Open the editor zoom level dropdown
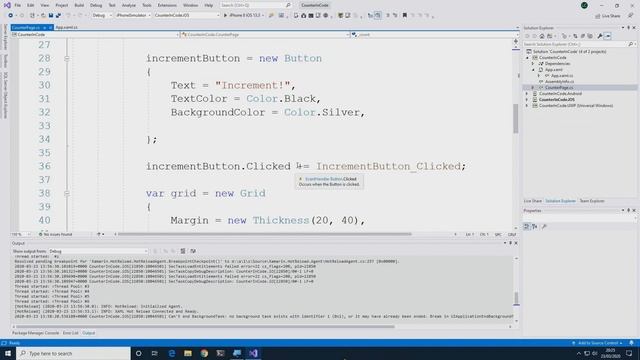The width and height of the screenshot is (640, 360). pos(21,235)
